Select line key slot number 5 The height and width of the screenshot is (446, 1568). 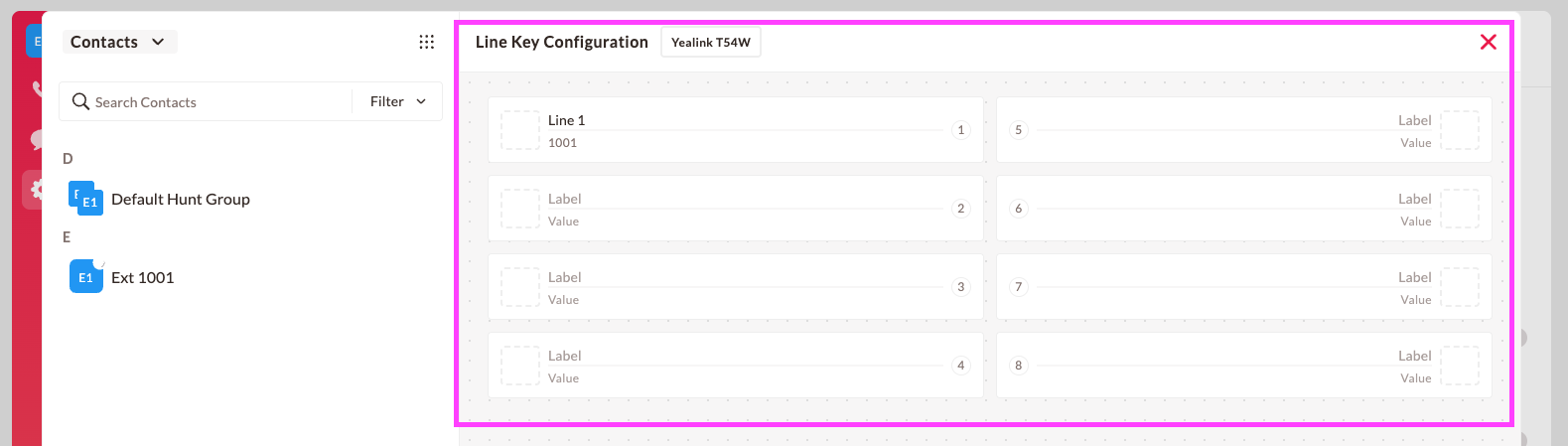1244,130
